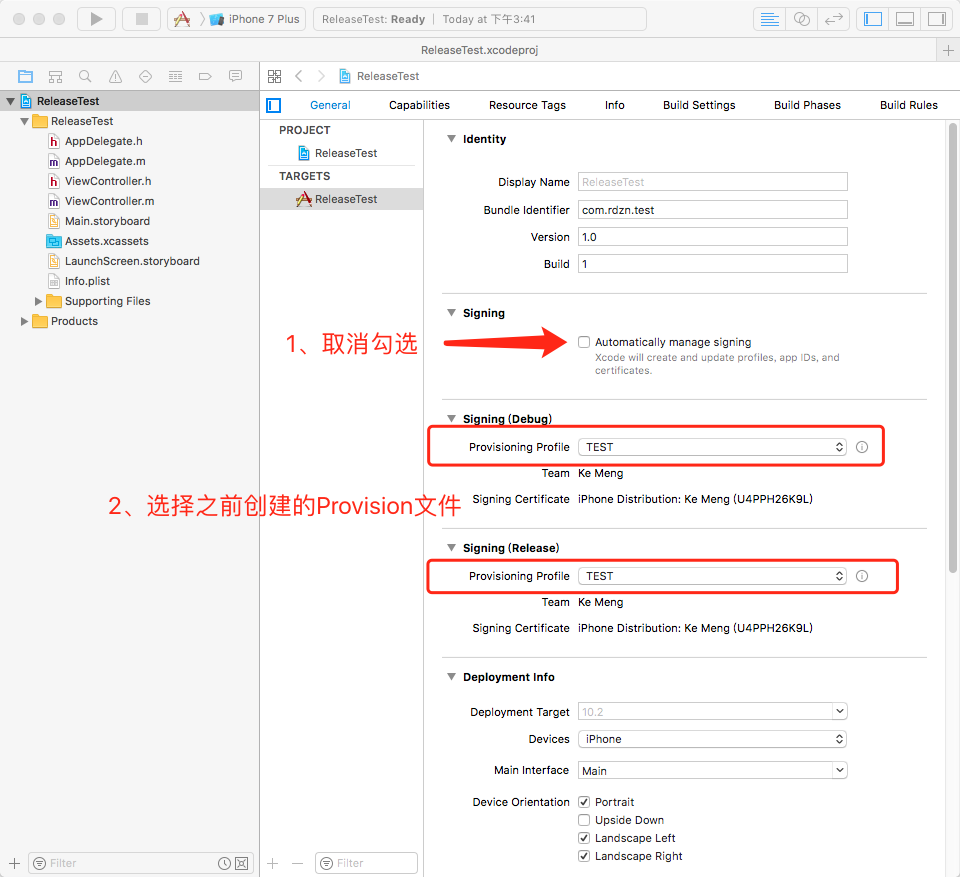Uncheck Landscape Right orientation
Screen dimensions: 960x877
point(584,856)
